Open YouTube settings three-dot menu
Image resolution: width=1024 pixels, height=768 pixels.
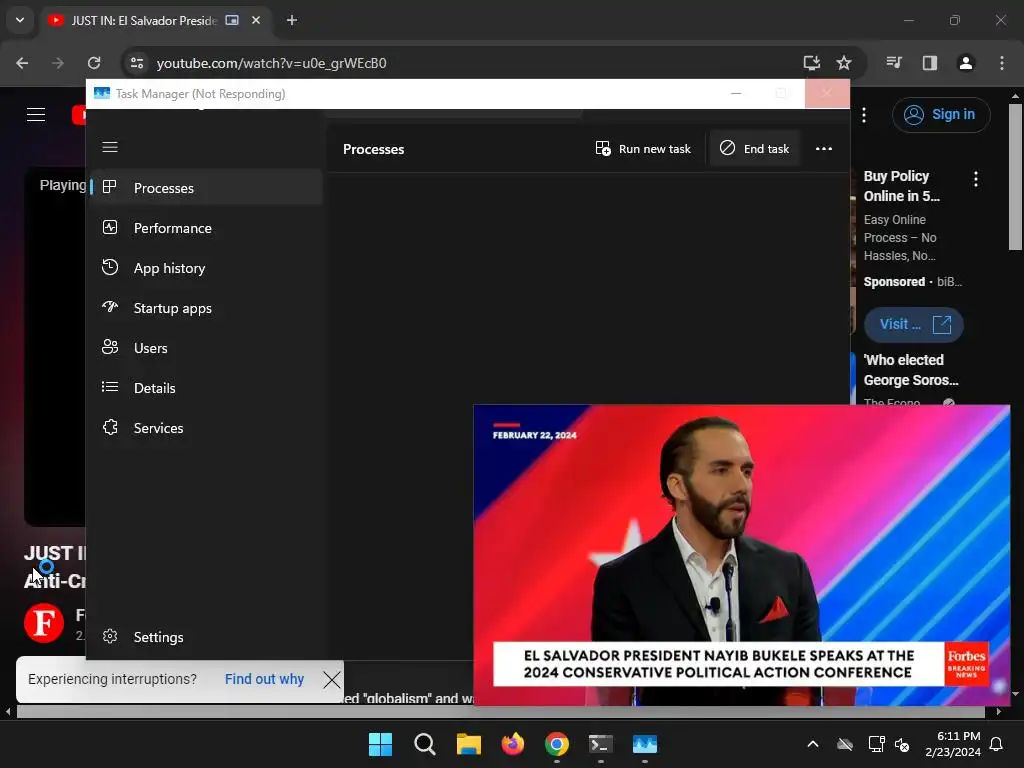(x=864, y=115)
